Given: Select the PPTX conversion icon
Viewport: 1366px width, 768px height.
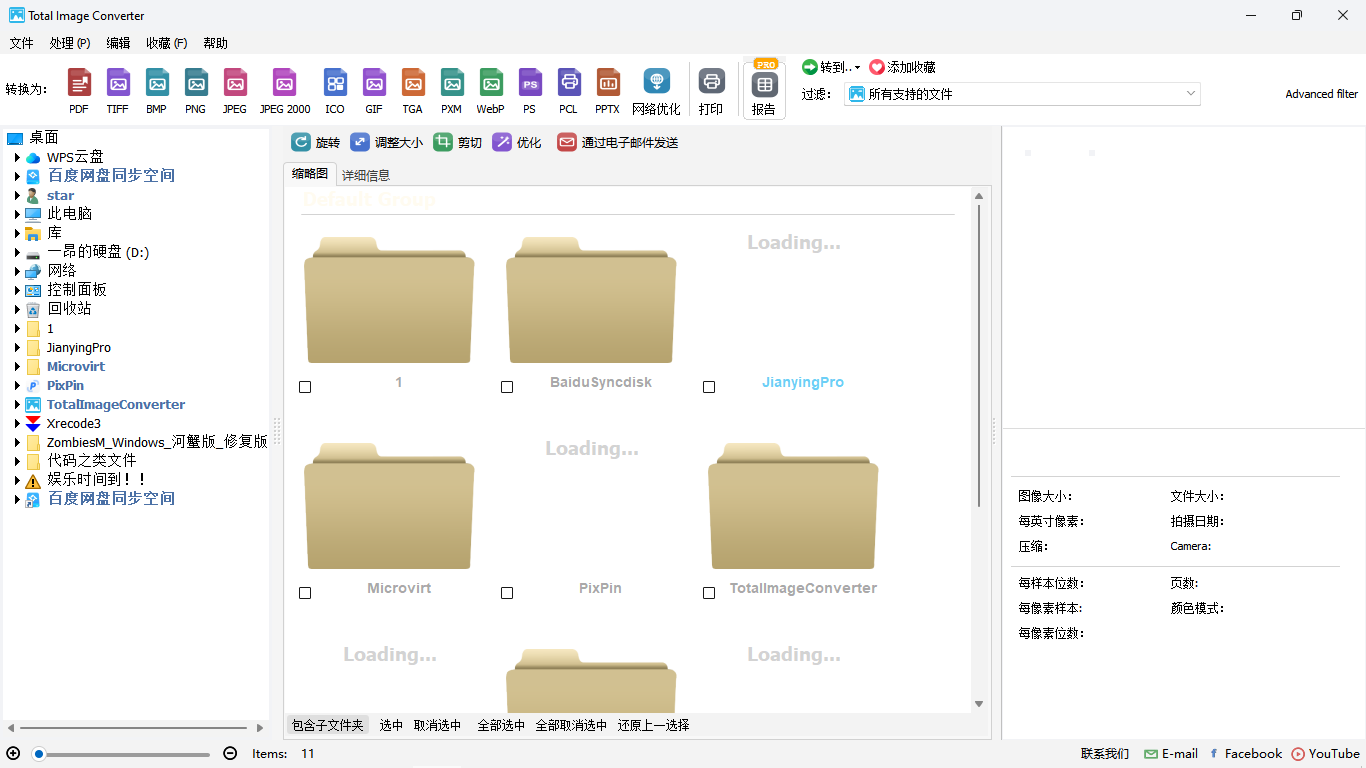Looking at the screenshot, I should (x=607, y=91).
